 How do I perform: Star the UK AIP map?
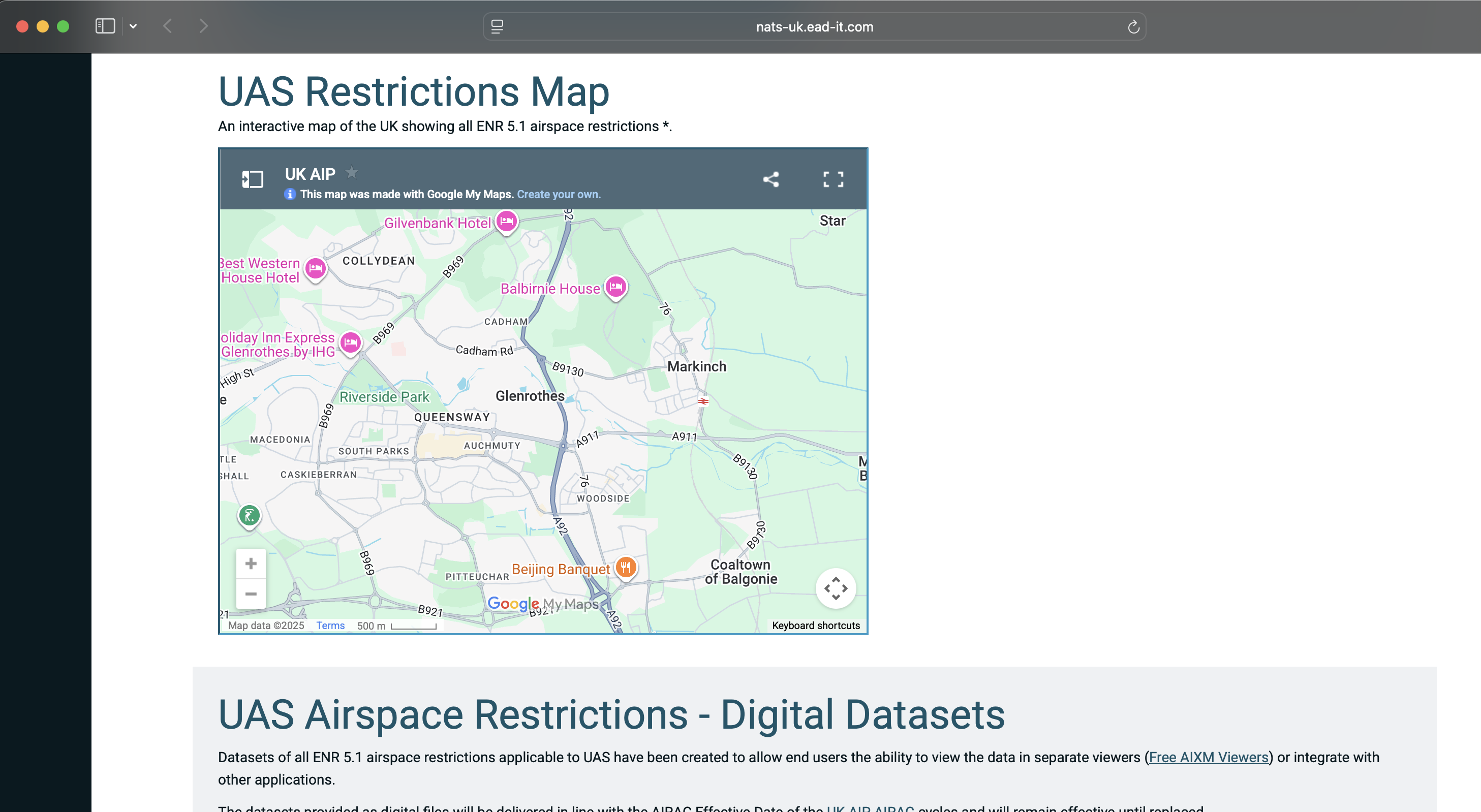coord(351,172)
